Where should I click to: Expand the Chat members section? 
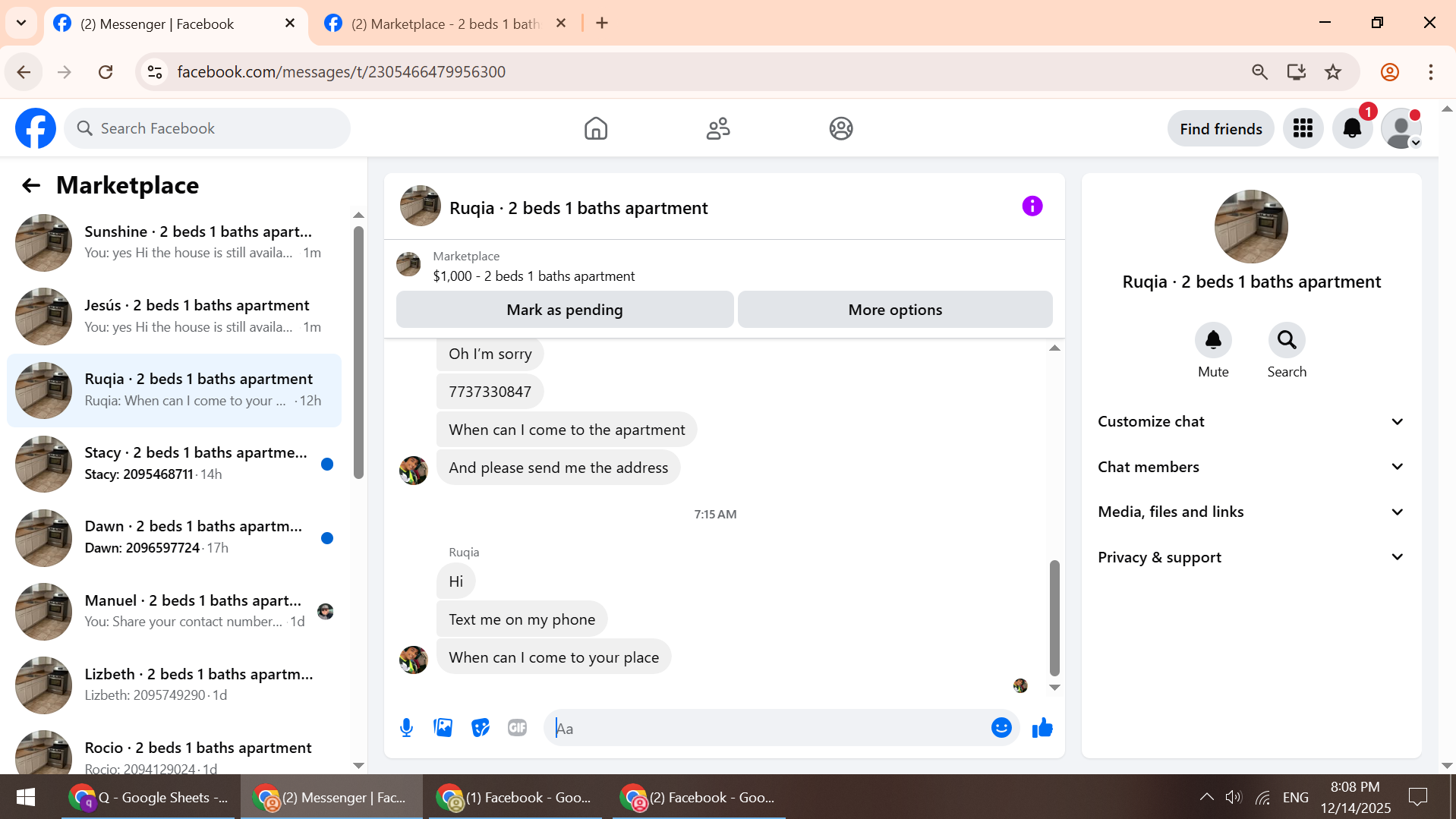(1251, 467)
